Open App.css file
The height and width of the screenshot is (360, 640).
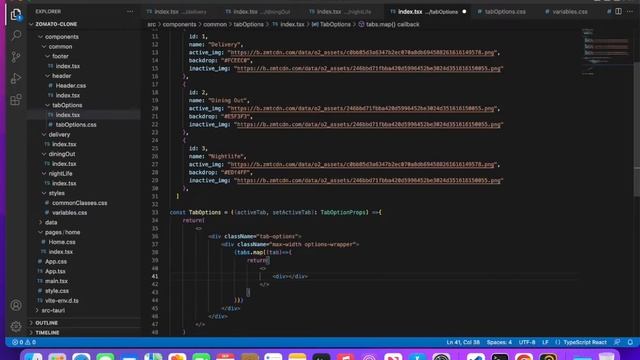(56, 262)
